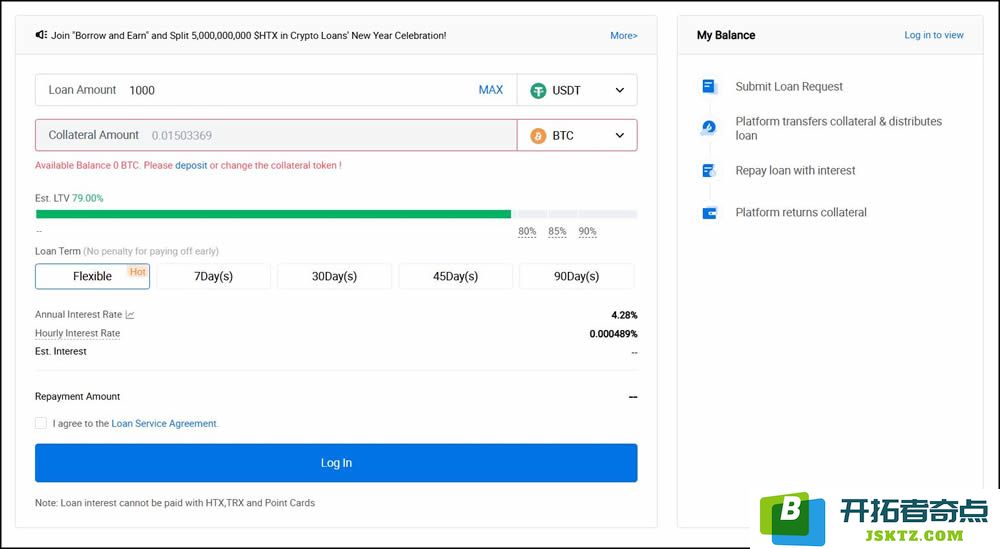The image size is (1000, 549).
Task: Click the 79.00% Est. LTV value
Action: 87,198
